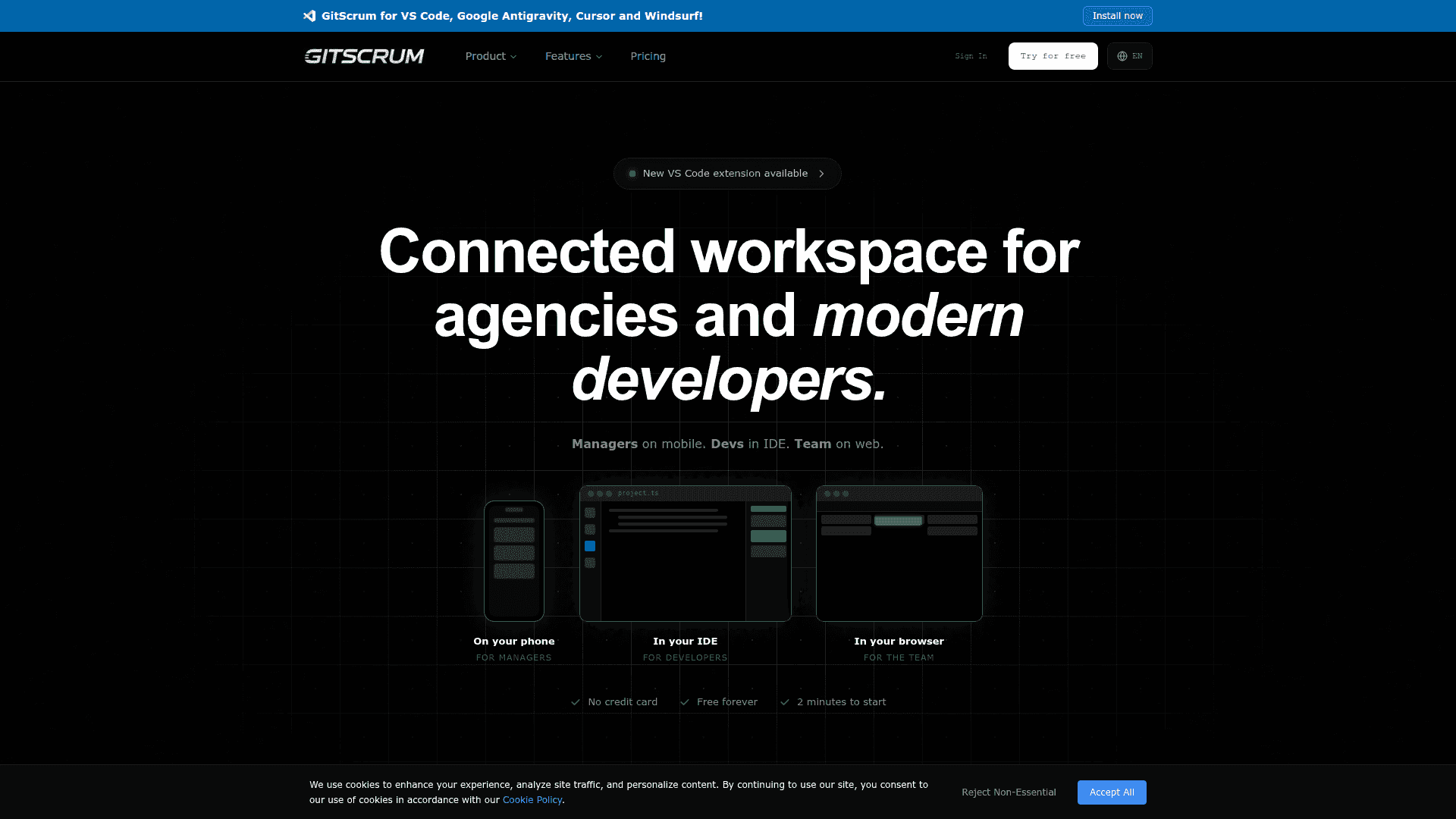Image resolution: width=1456 pixels, height=819 pixels.
Task: Click 'In your browser' label
Action: point(899,642)
